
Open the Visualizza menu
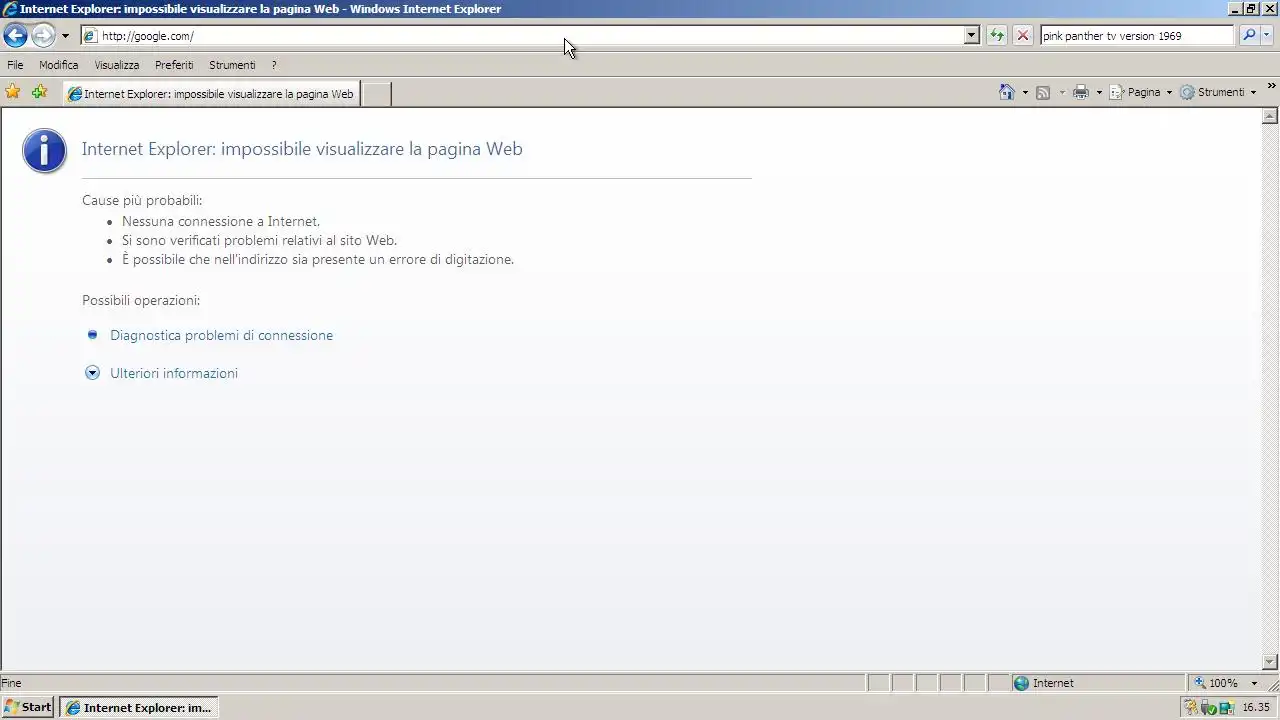click(x=117, y=65)
